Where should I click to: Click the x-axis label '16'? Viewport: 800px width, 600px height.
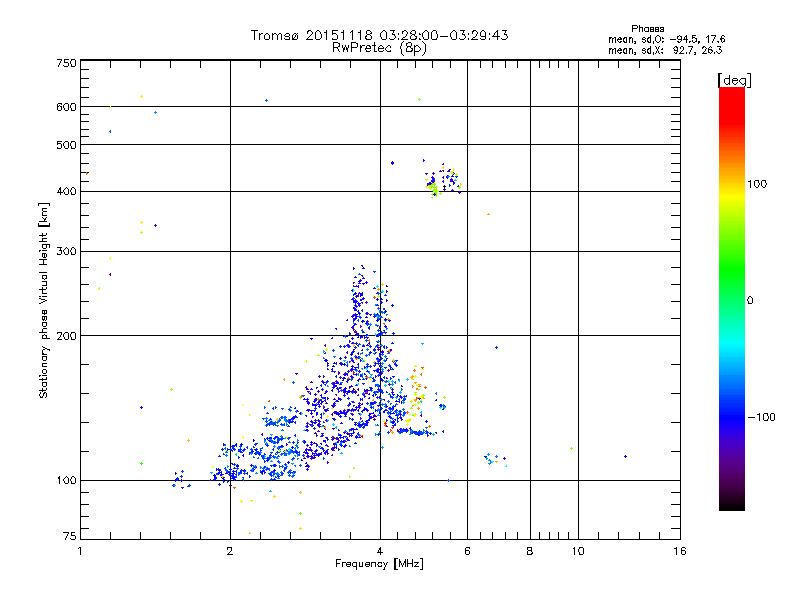680,551
